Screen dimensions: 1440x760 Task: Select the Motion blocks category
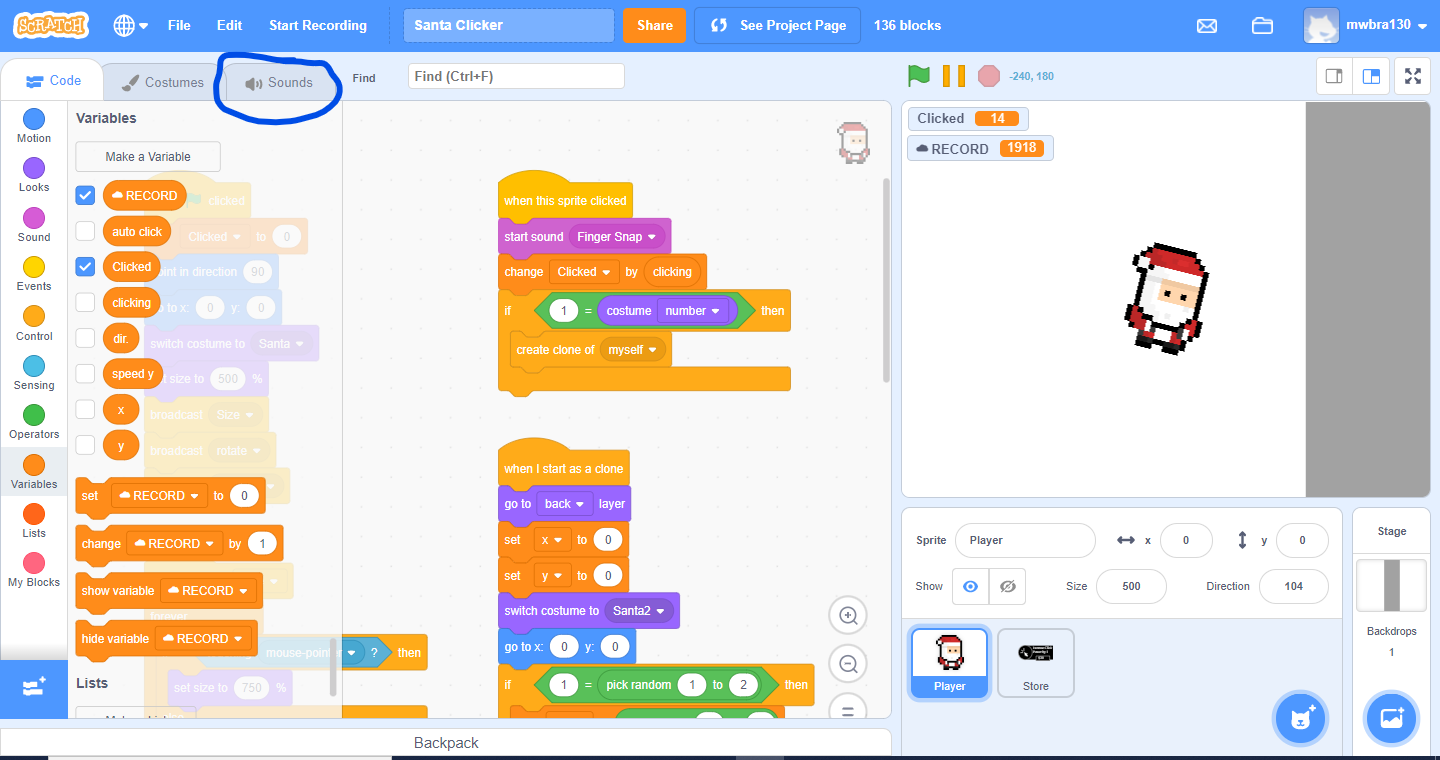(x=34, y=126)
